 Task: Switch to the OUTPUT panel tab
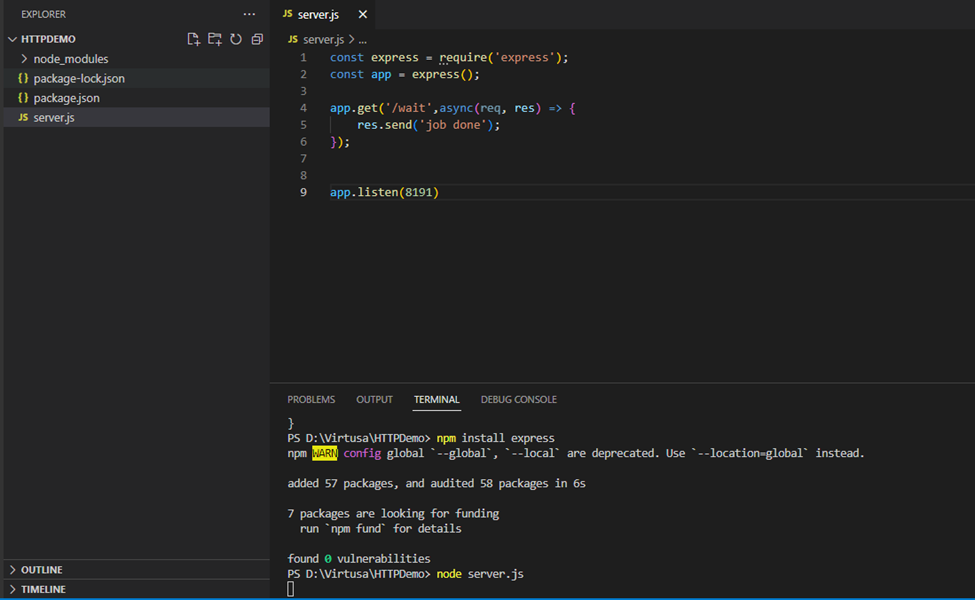(374, 399)
